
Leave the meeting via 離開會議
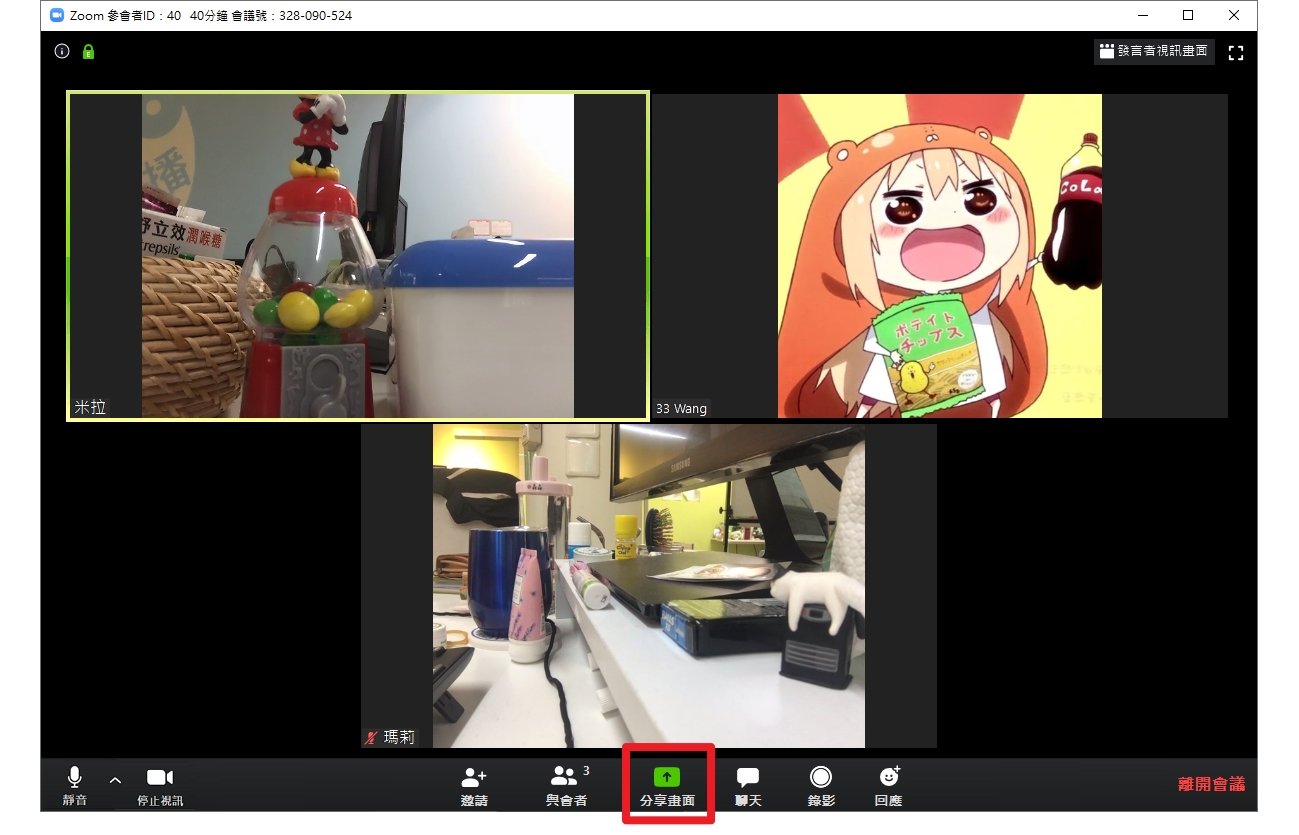[1211, 785]
